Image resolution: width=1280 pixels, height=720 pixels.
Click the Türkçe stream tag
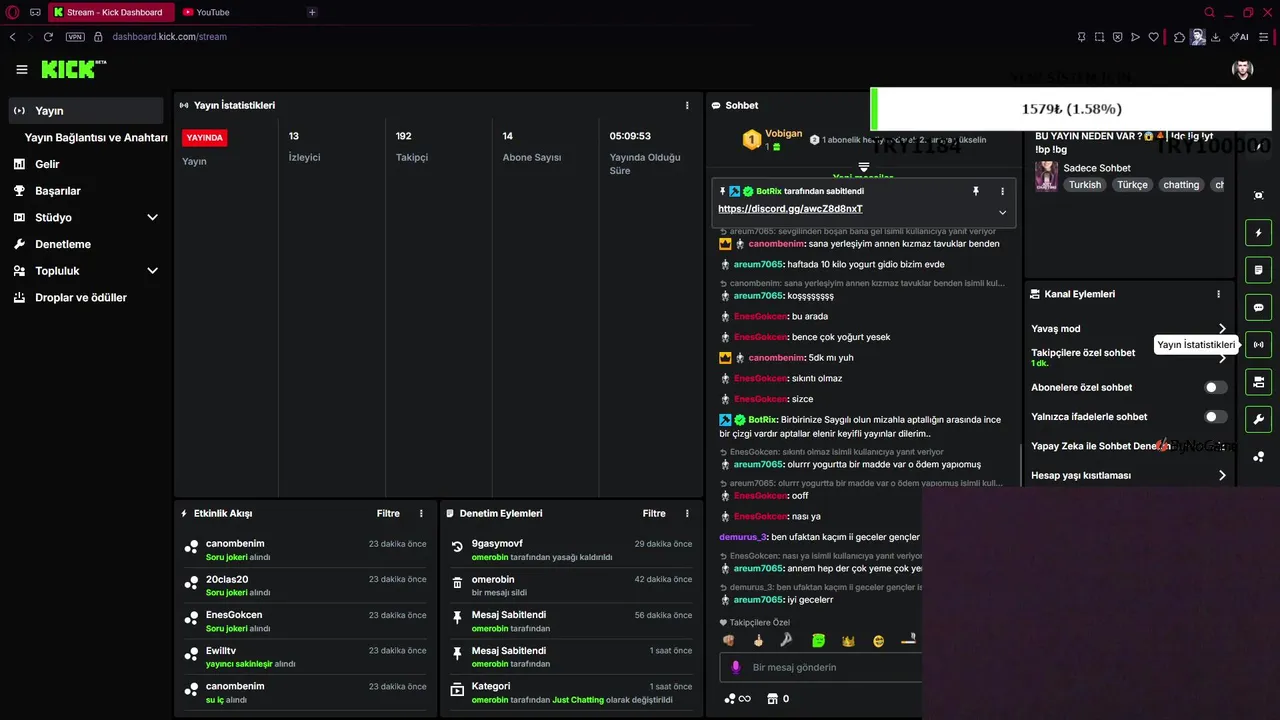1132,185
